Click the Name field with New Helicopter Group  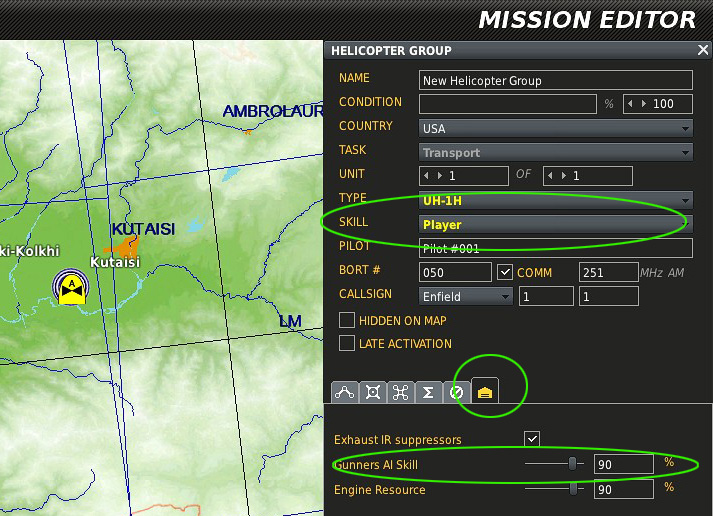point(556,80)
